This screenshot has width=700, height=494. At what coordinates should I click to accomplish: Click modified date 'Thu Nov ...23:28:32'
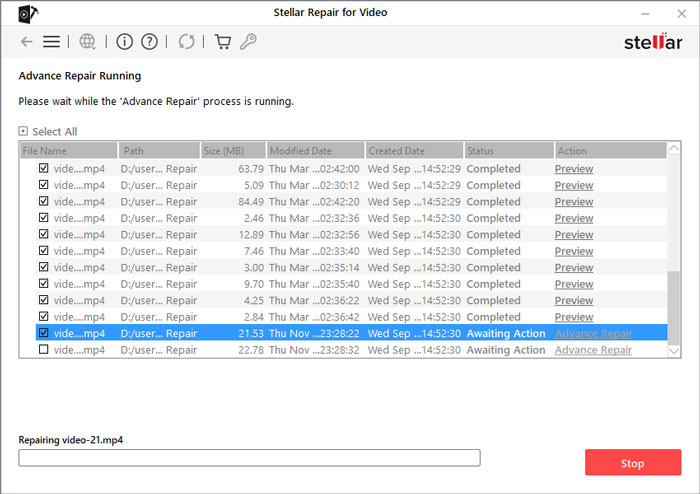(x=314, y=350)
